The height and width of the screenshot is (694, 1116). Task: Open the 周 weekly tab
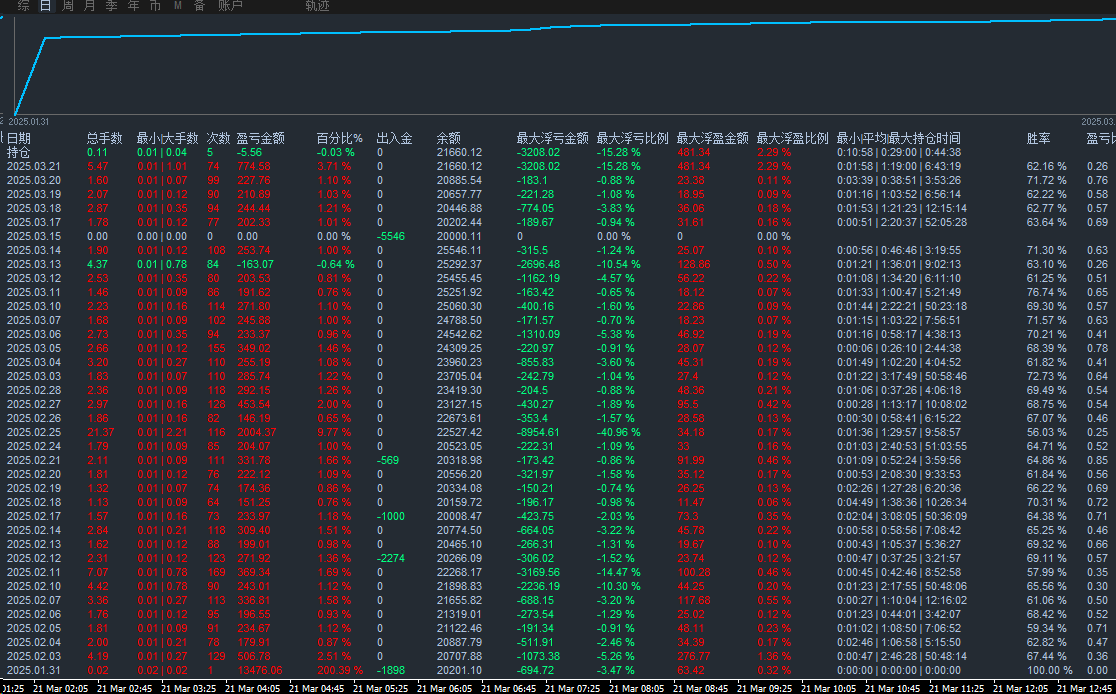(68, 6)
